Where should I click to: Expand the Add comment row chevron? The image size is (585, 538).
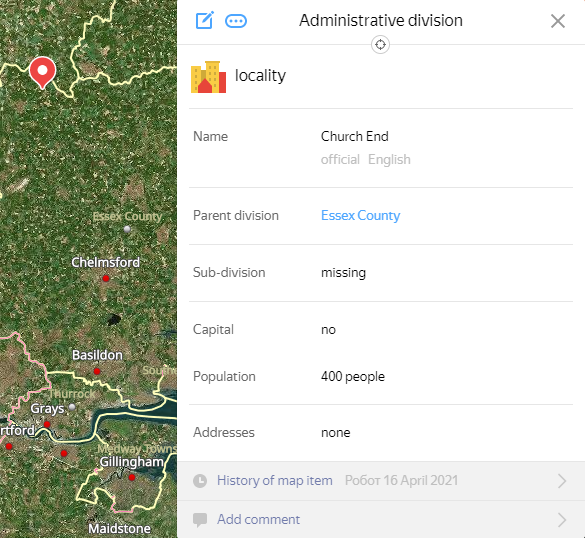[x=562, y=520]
